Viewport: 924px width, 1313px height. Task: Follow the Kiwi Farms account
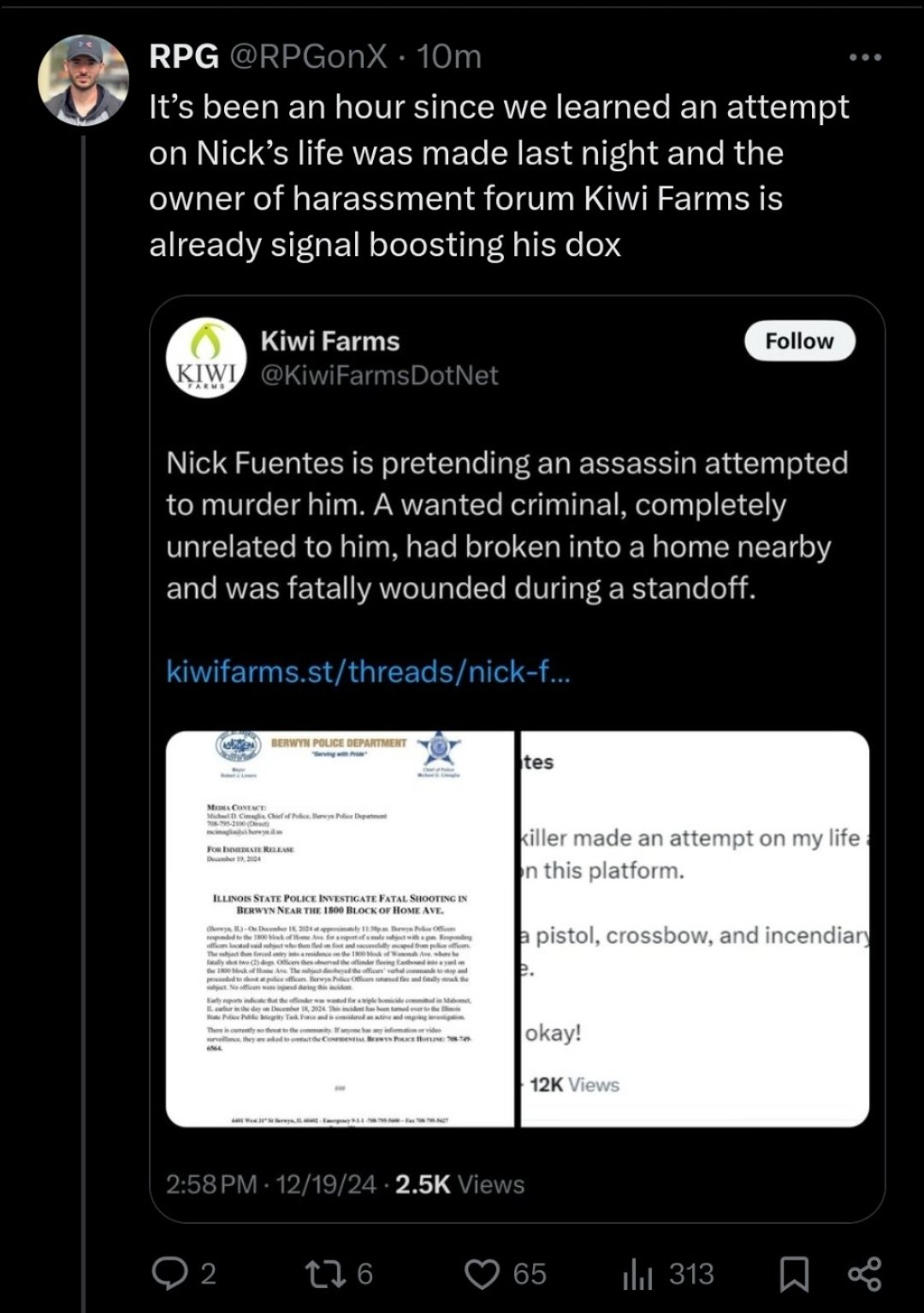799,341
